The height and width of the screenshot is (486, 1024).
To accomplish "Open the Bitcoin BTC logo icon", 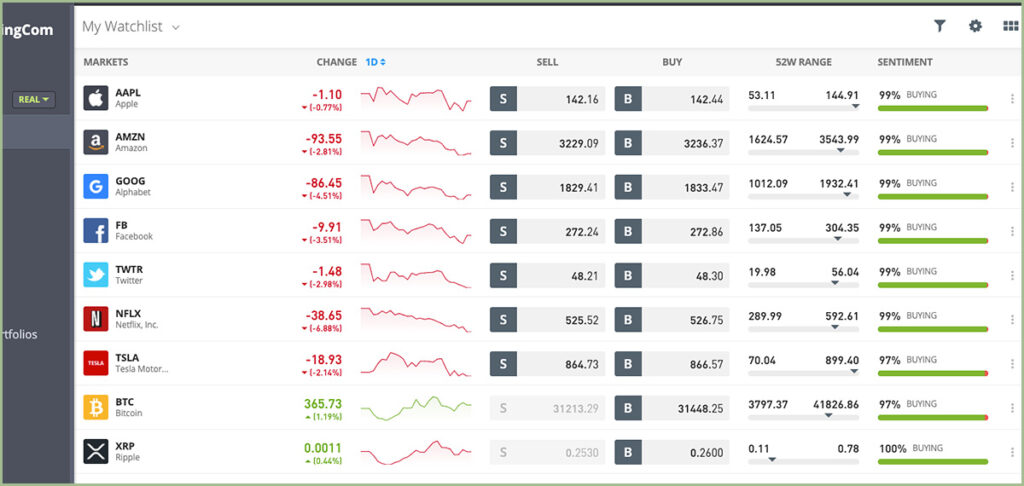I will 95,407.
